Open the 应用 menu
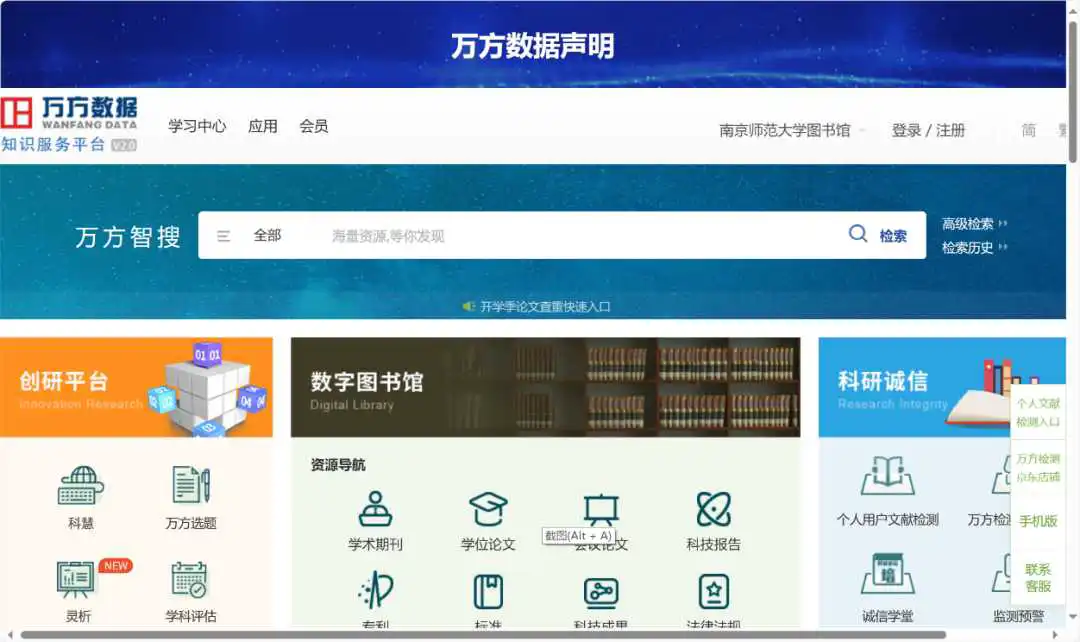The width and height of the screenshot is (1080, 642). pos(262,126)
